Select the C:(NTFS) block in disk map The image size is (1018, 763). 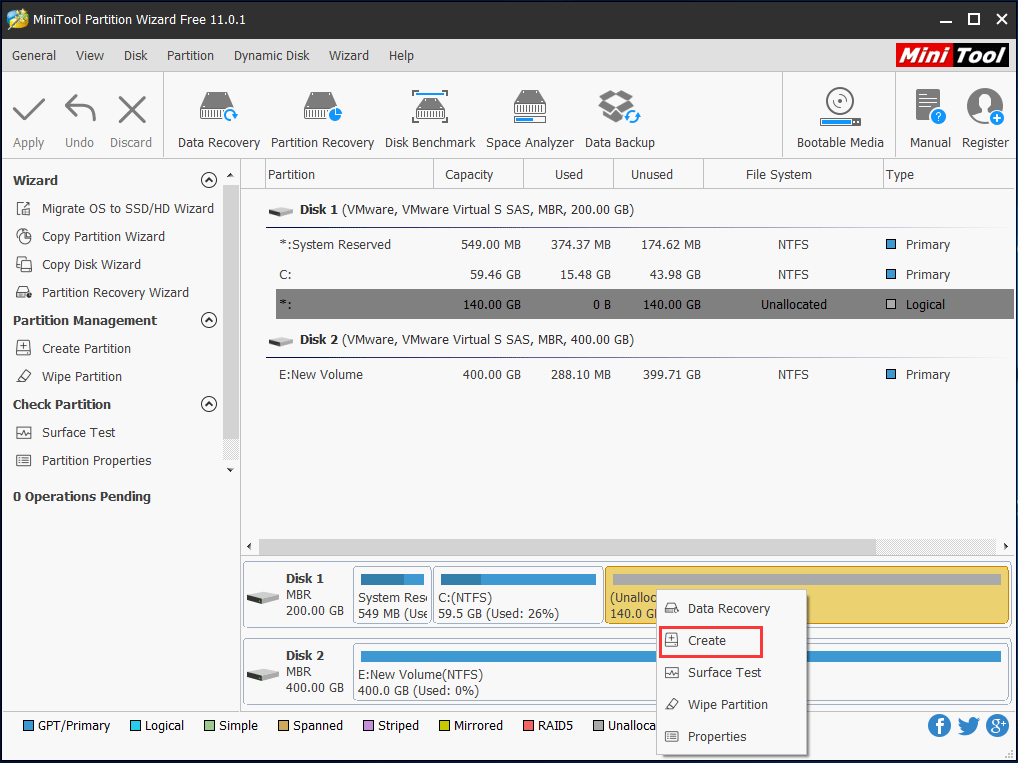coord(518,595)
